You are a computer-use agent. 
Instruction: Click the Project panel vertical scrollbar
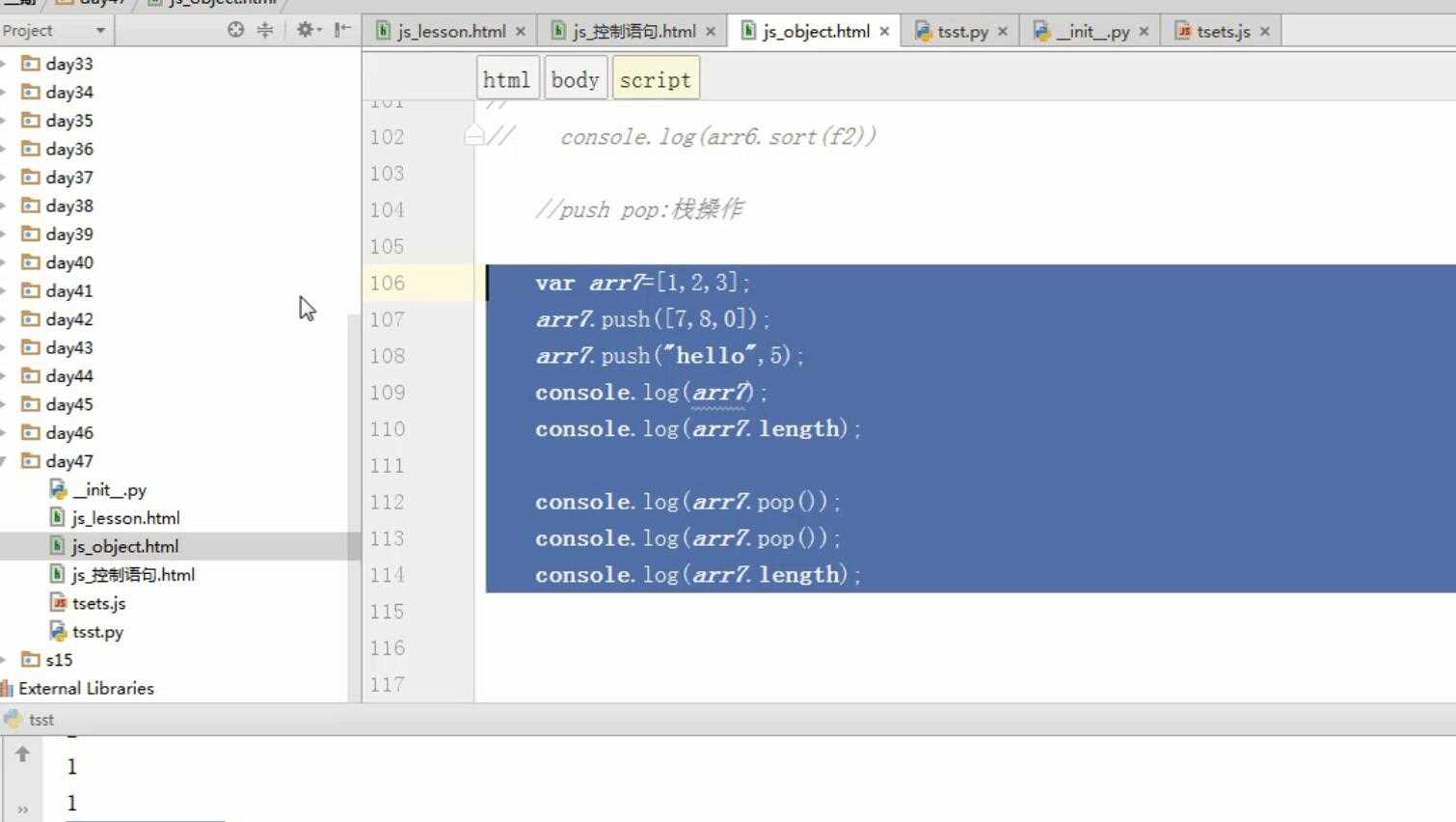point(354,507)
